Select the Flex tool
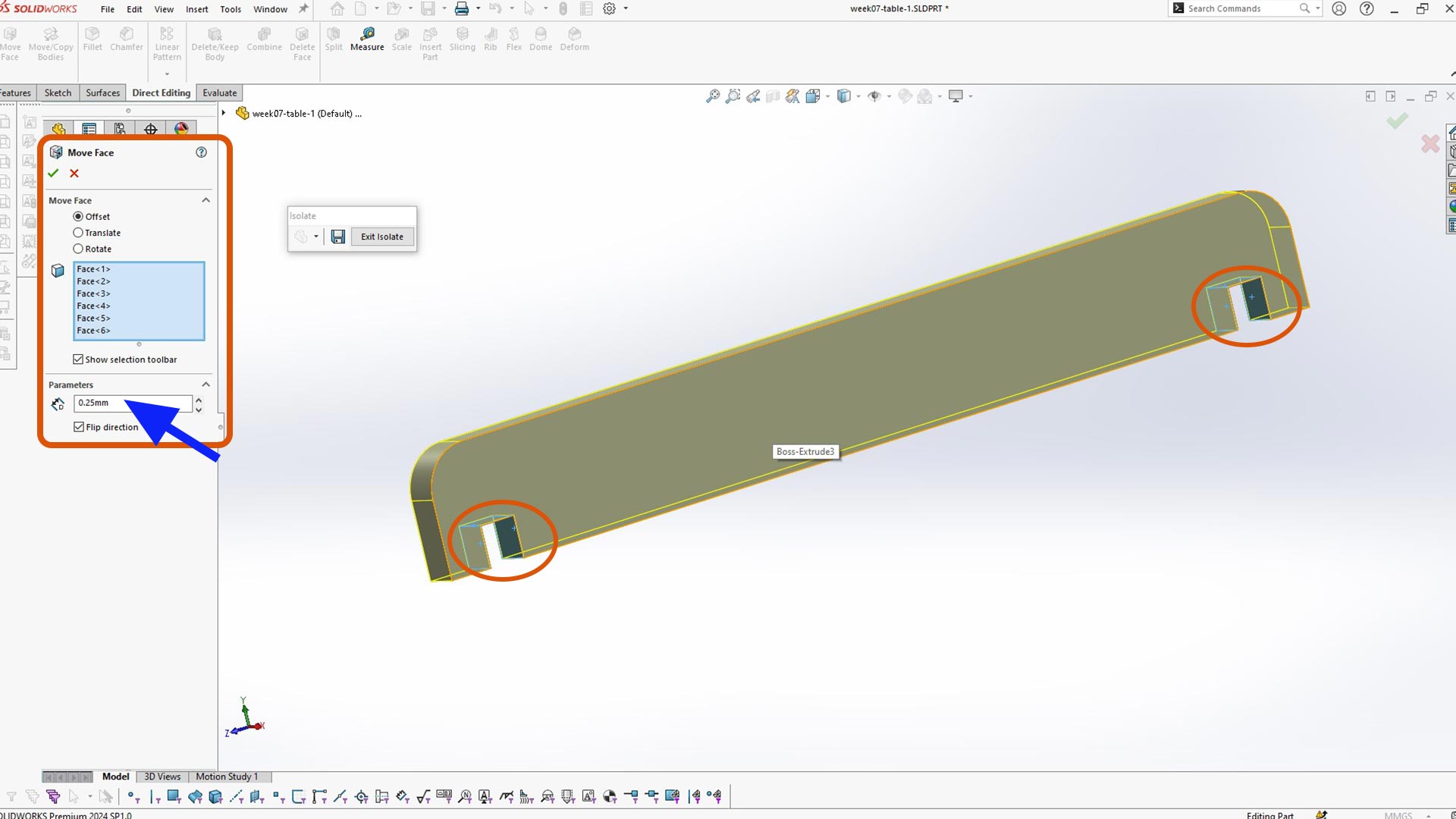The image size is (1456, 819). click(514, 39)
